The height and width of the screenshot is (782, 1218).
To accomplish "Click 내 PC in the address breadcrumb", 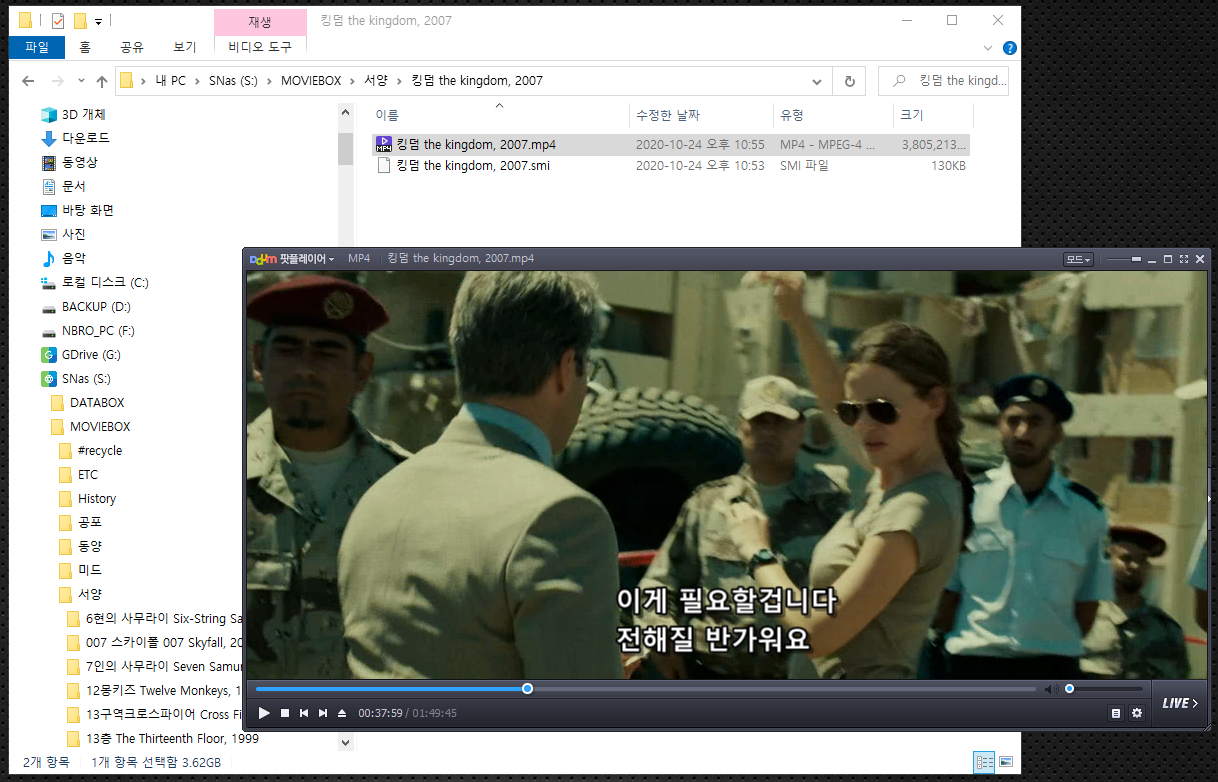I will click(x=170, y=81).
